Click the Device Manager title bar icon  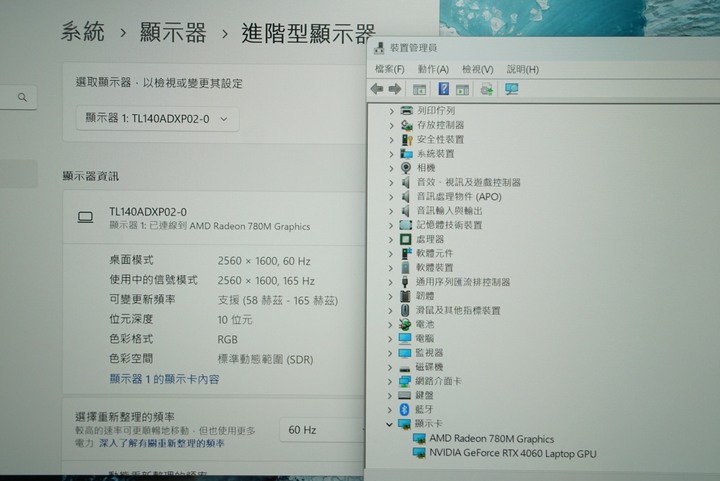tap(379, 48)
